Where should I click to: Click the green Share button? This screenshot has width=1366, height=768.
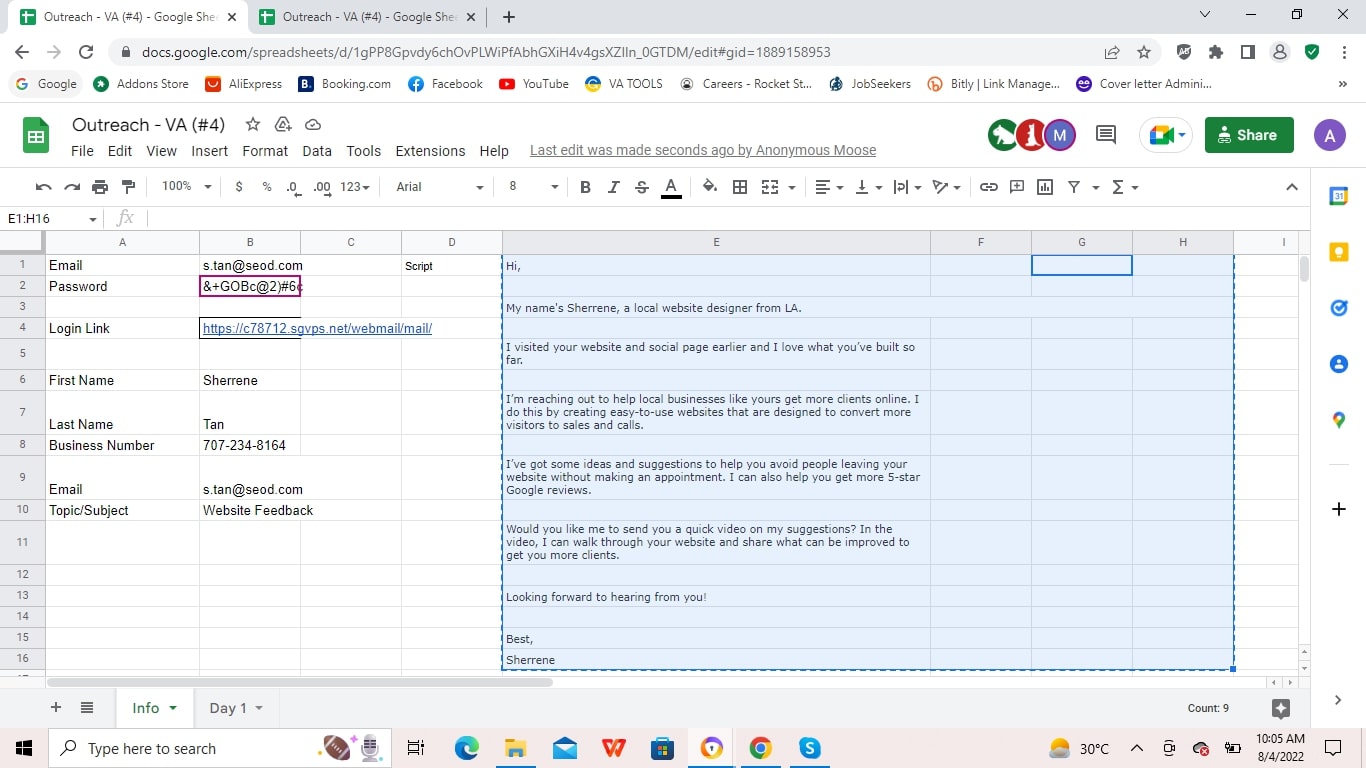pyautogui.click(x=1249, y=135)
